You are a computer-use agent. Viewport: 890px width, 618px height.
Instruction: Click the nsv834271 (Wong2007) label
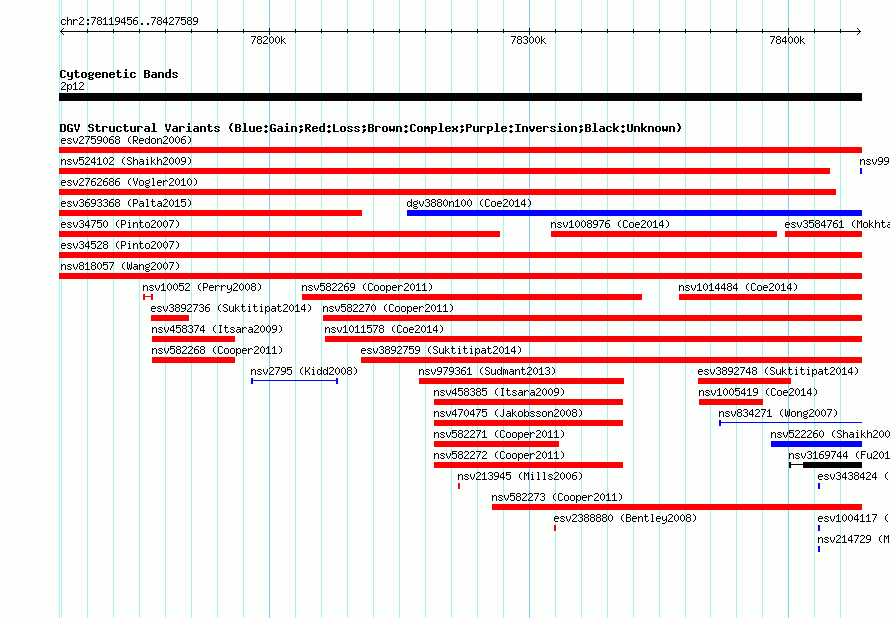point(778,413)
